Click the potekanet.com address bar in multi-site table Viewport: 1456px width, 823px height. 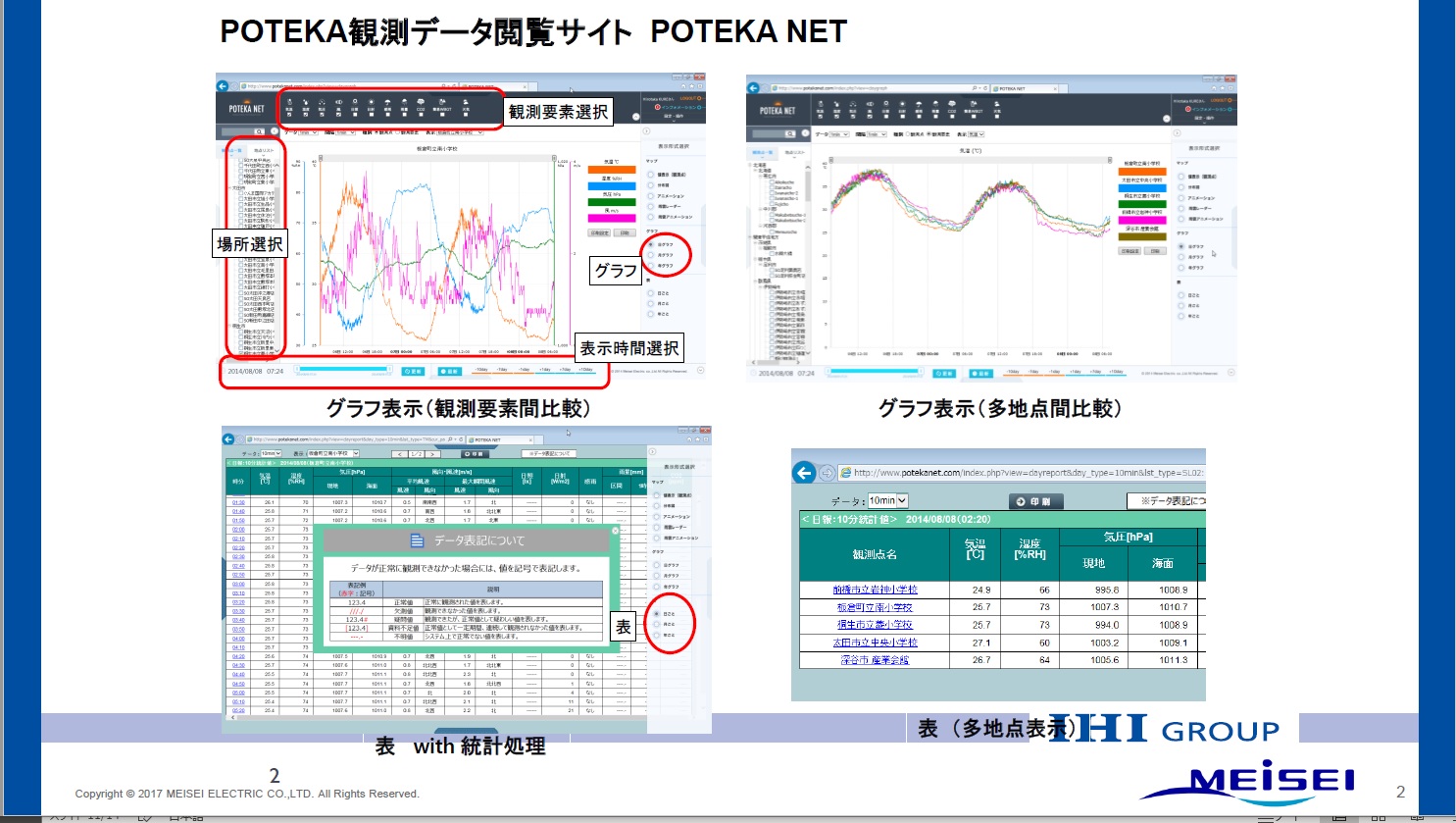pos(1022,473)
